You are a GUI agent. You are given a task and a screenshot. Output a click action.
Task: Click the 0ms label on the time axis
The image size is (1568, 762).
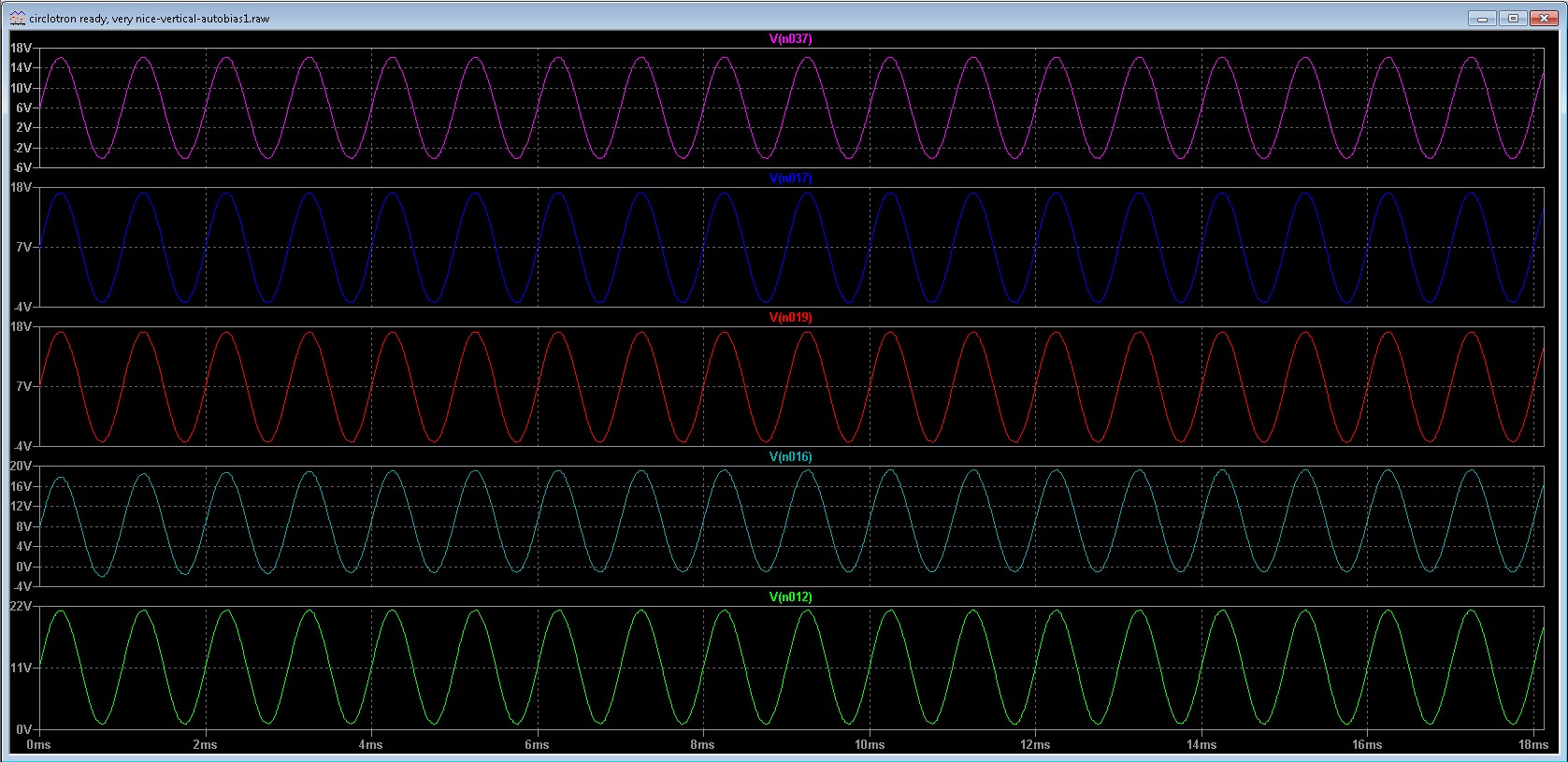(x=38, y=745)
